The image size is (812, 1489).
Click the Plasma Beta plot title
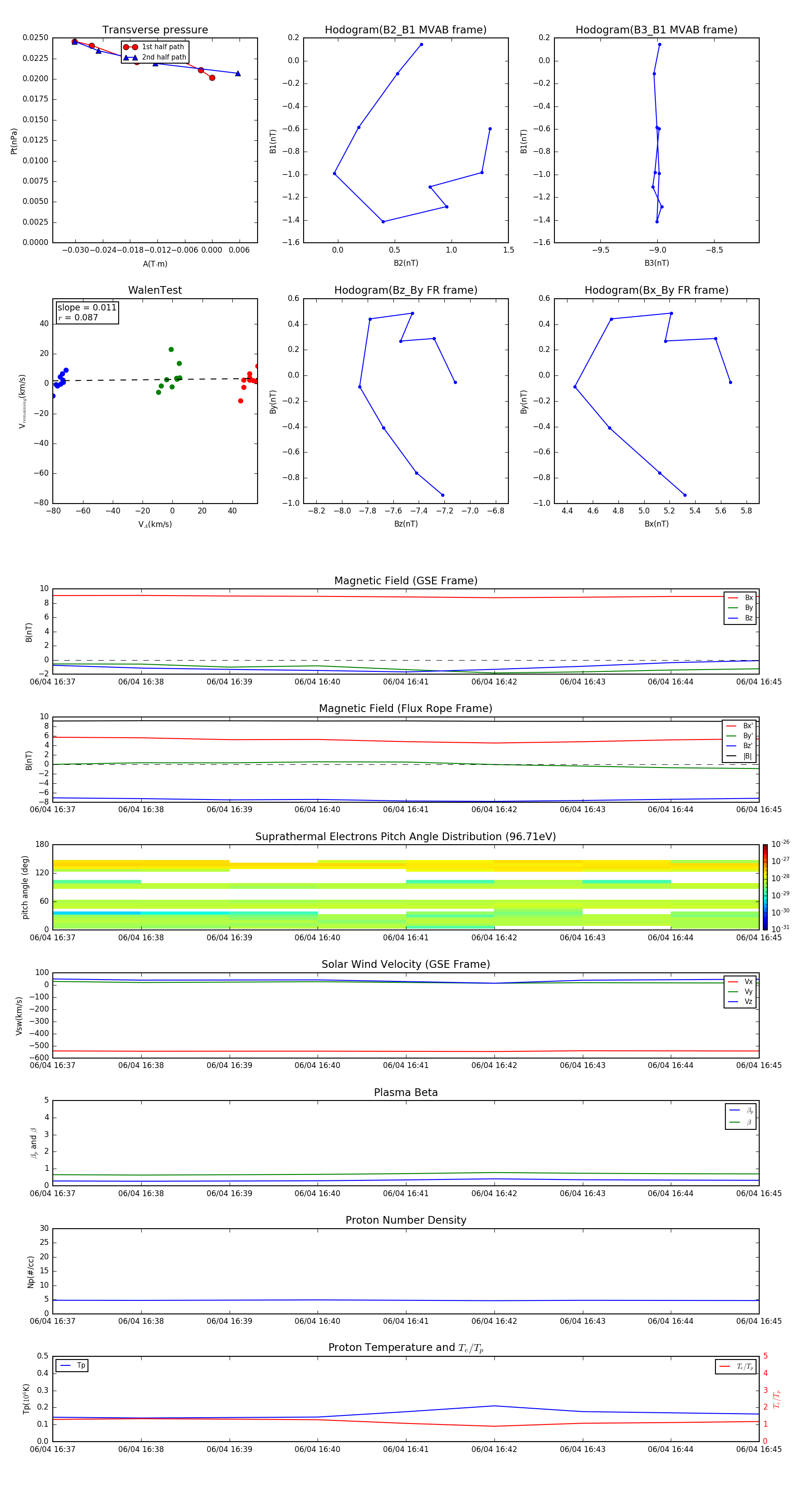(x=406, y=1092)
